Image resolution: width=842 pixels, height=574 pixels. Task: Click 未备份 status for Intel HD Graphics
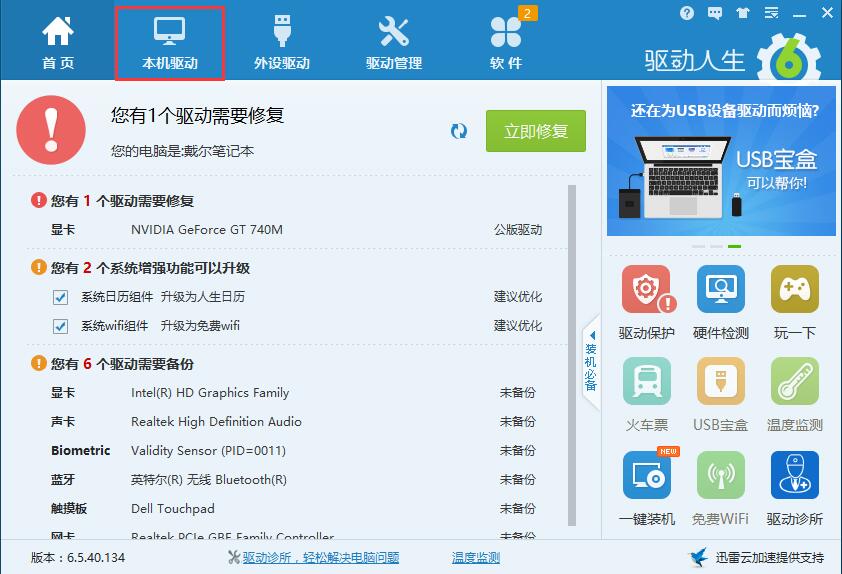coord(518,393)
